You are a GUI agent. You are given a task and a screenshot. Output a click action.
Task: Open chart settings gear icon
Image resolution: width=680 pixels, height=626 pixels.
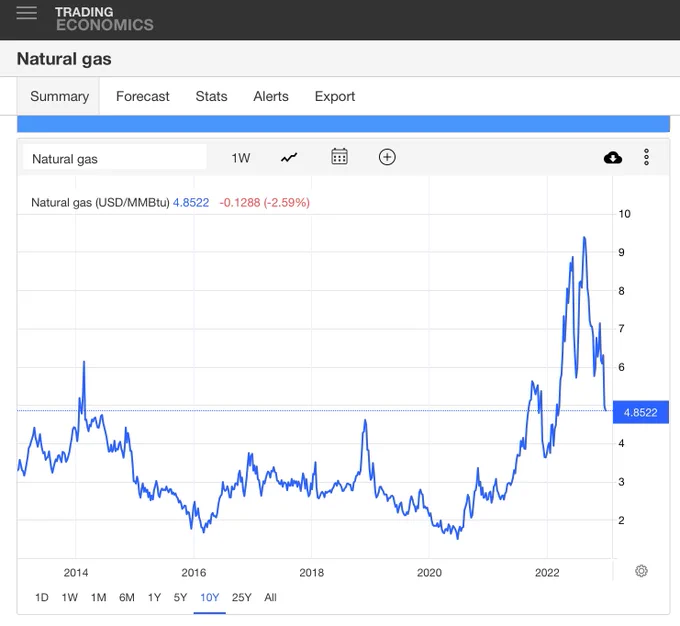[x=641, y=571]
